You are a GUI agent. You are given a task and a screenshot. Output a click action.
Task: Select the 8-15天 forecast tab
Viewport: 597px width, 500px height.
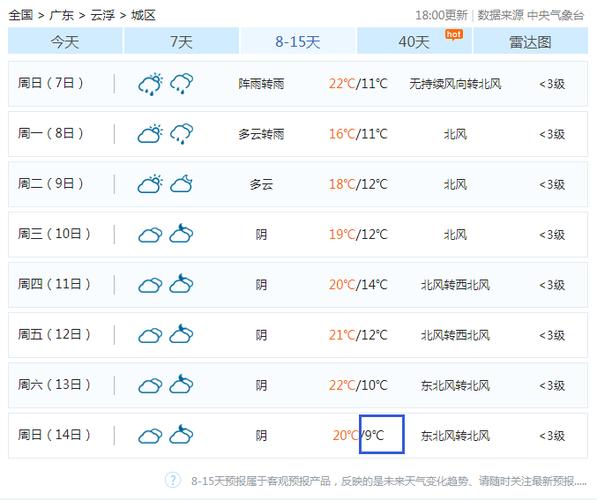(x=297, y=41)
